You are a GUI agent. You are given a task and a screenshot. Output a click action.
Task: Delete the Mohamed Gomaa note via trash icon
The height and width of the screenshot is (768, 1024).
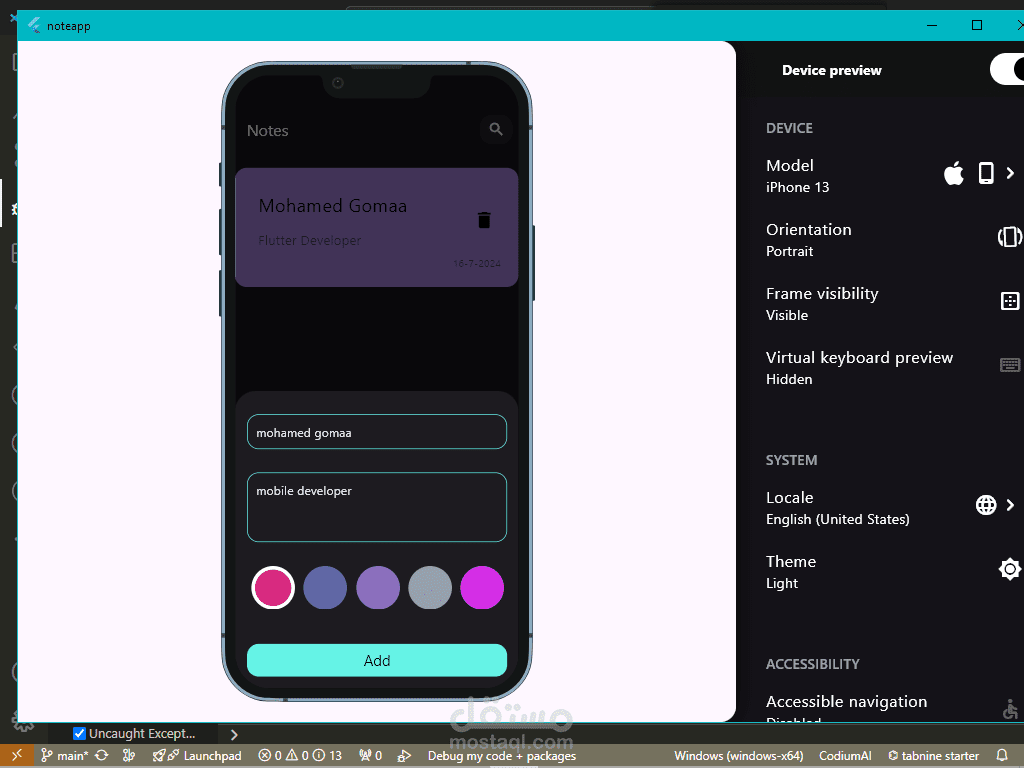[x=484, y=220]
